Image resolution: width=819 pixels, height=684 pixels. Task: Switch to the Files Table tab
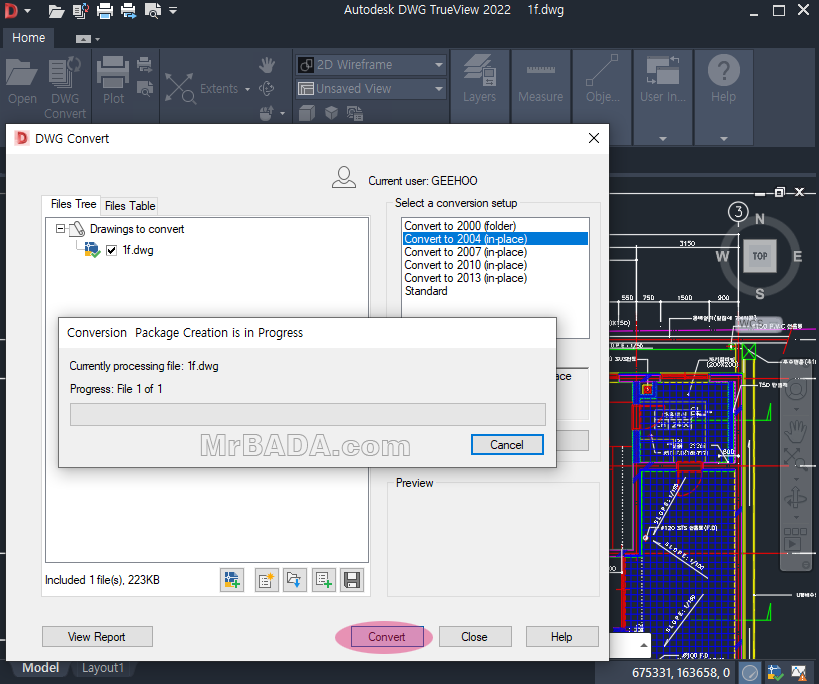click(x=130, y=206)
